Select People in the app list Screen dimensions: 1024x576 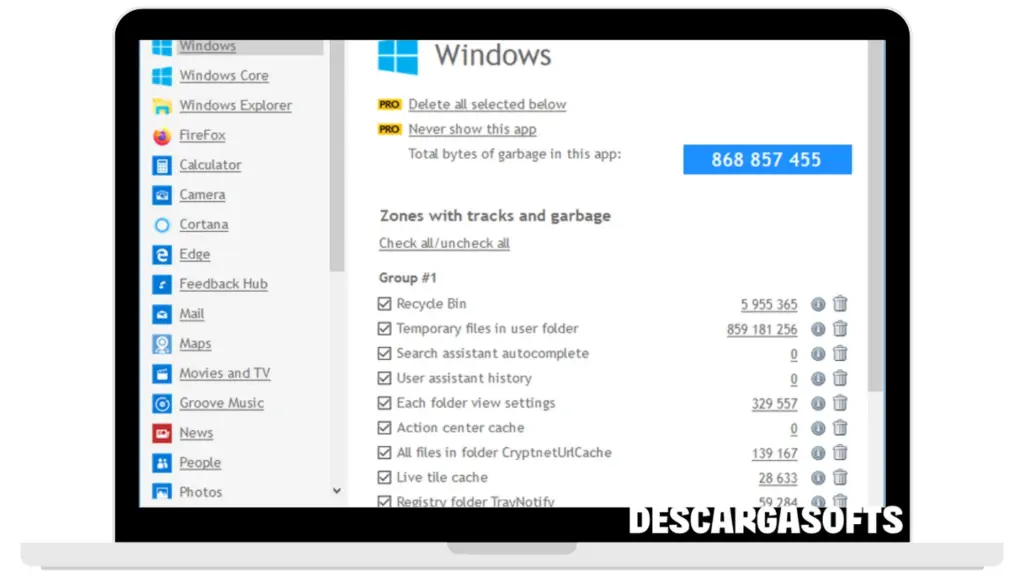coord(200,462)
